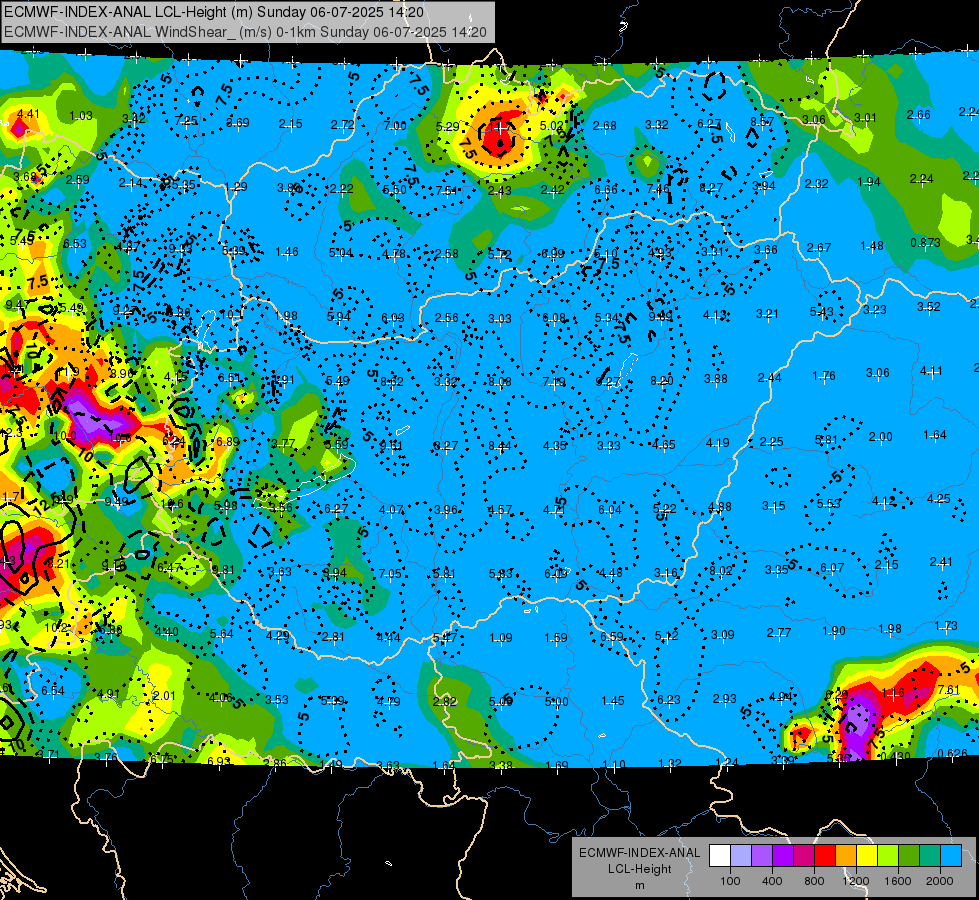The height and width of the screenshot is (900, 979).
Task: Click the wind shear value '1.64'
Action: tap(935, 435)
